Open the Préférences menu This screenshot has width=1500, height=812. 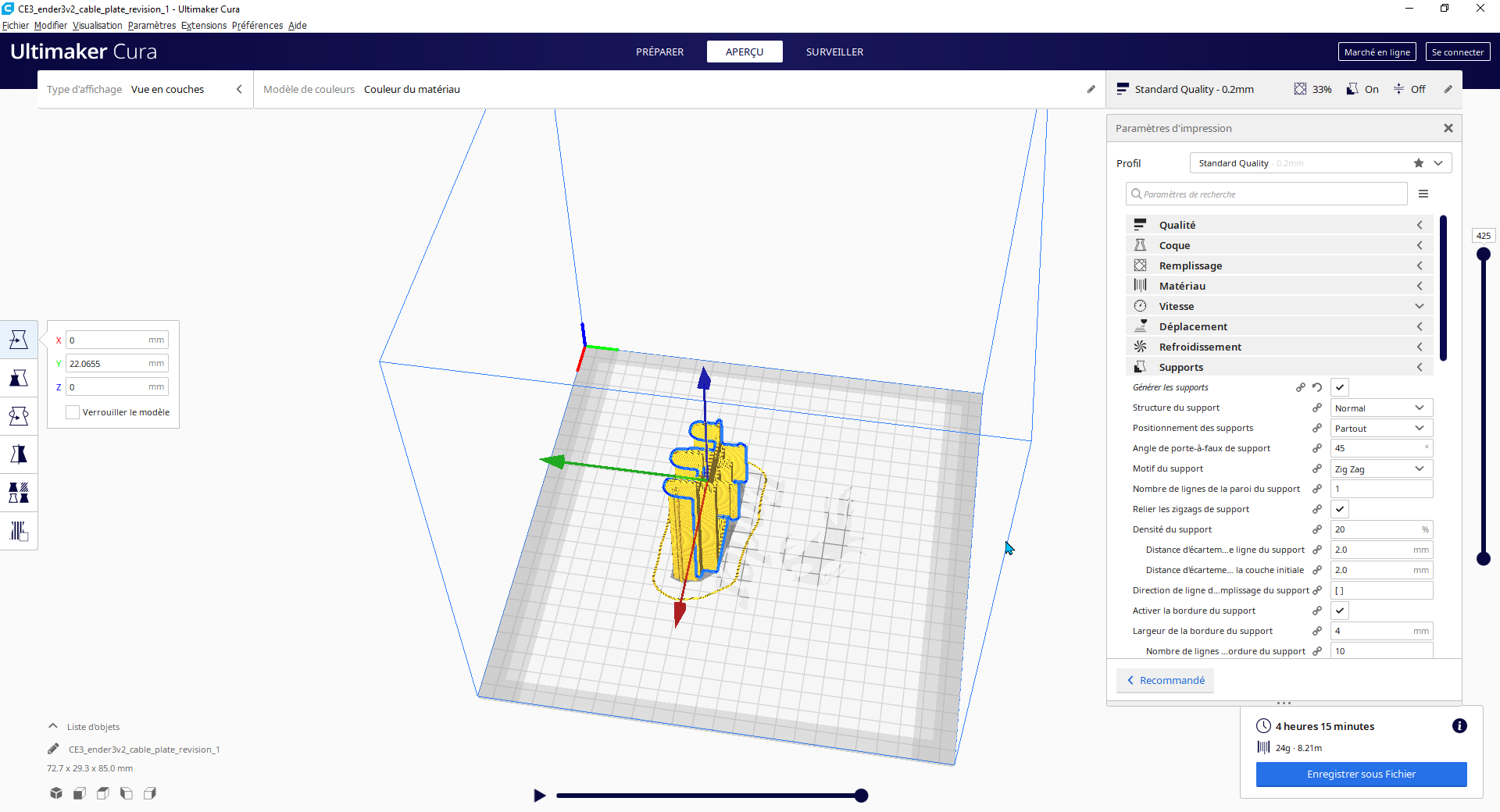click(x=258, y=25)
